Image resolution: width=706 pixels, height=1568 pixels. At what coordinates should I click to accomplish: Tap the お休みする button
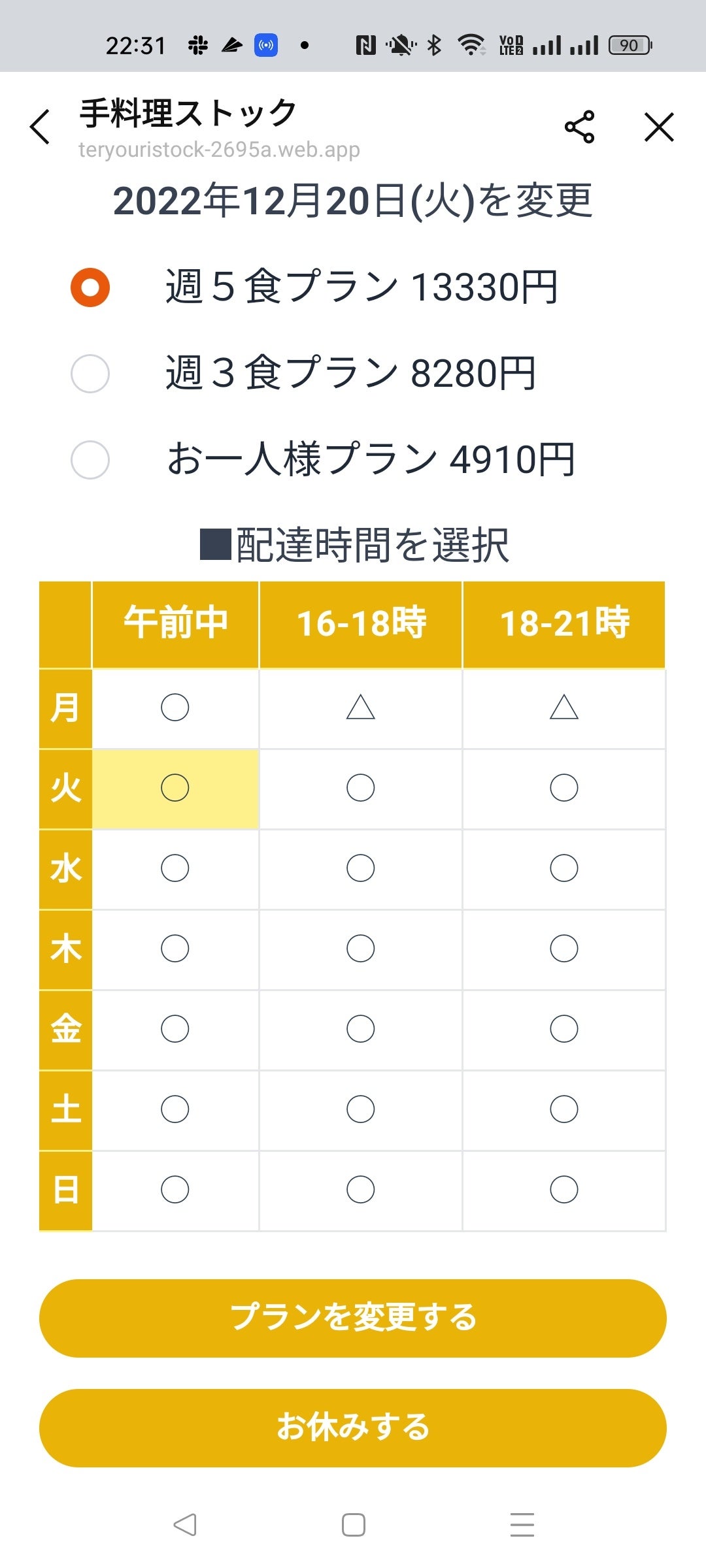point(353,1428)
